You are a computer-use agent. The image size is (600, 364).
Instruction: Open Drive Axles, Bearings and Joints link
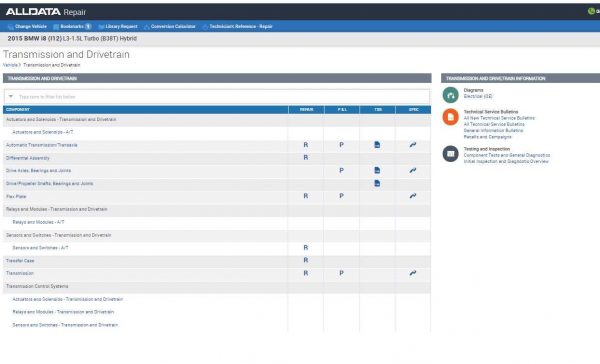[x=39, y=171]
